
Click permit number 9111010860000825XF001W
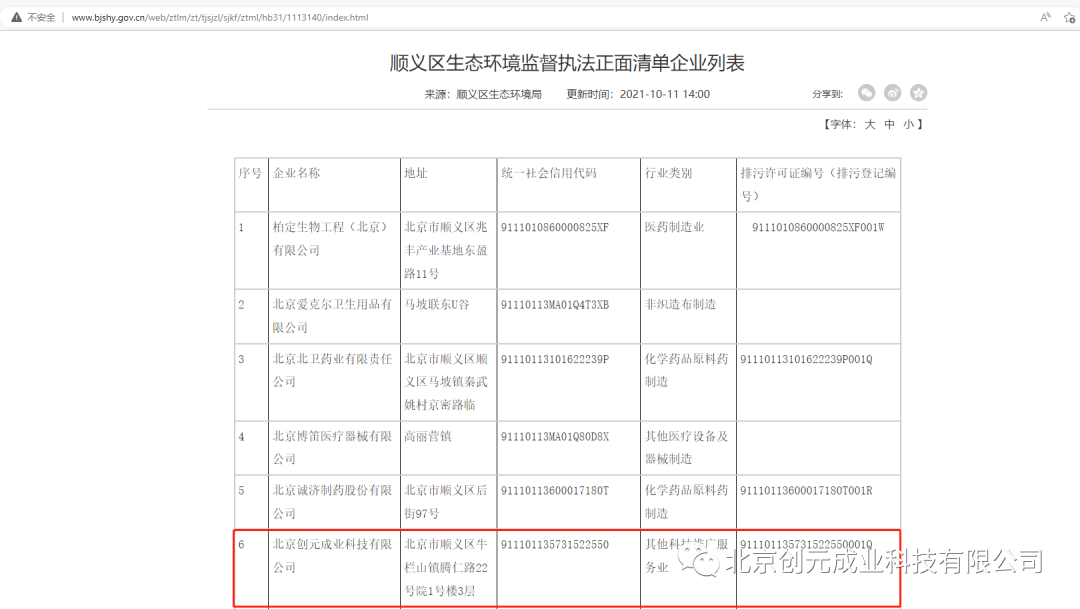point(818,227)
